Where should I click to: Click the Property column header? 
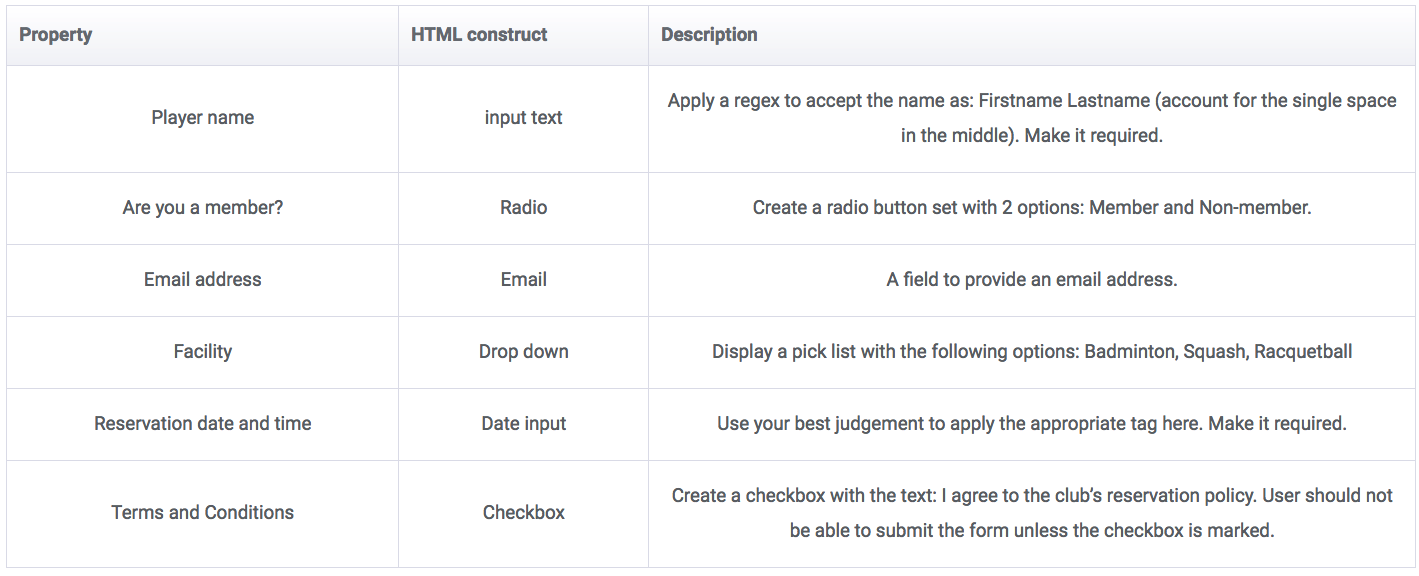(56, 35)
